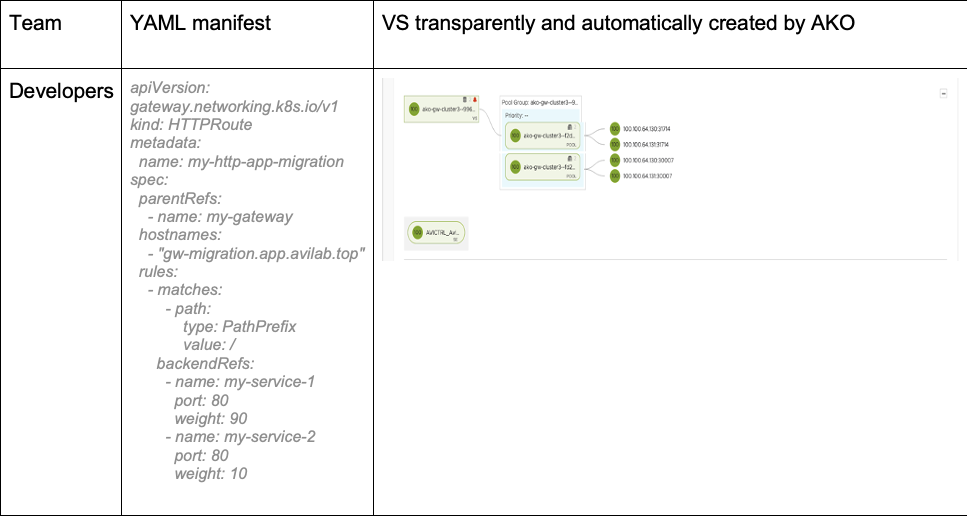Collapse the diagram using the minus button
This screenshot has height=516, width=967.
click(943, 93)
